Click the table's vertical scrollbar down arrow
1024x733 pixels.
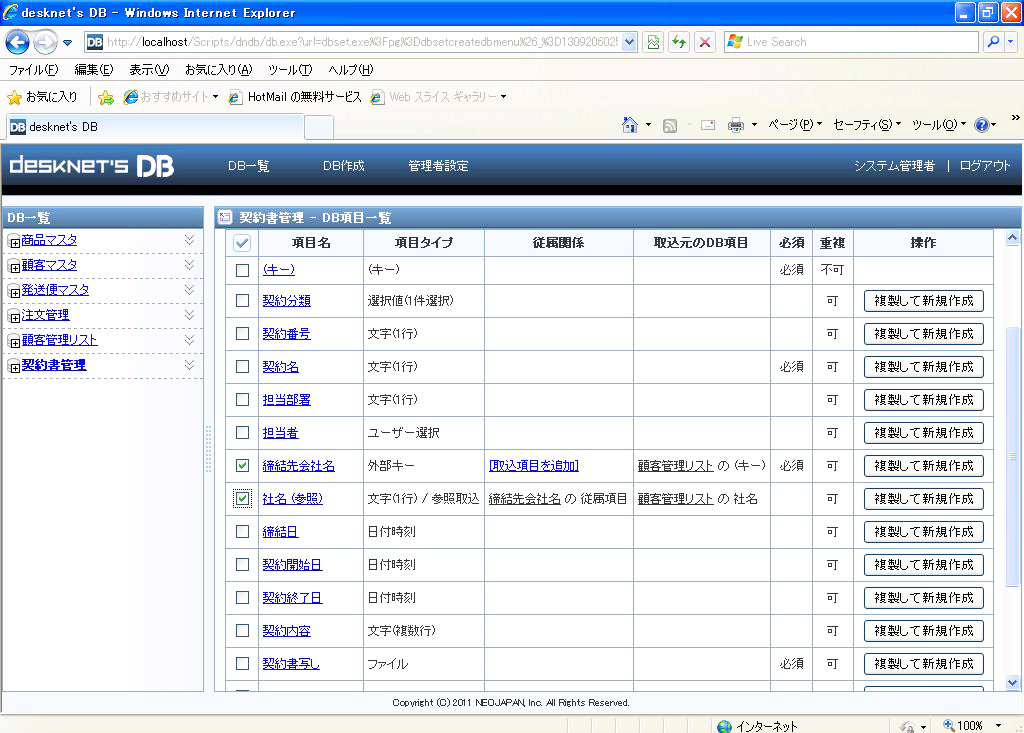[1012, 682]
